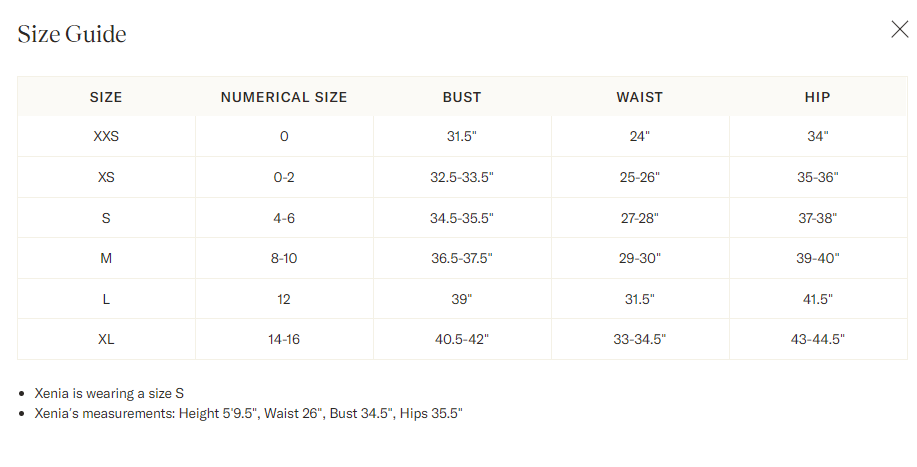
Task: Select the XXS size cell
Action: point(106,137)
